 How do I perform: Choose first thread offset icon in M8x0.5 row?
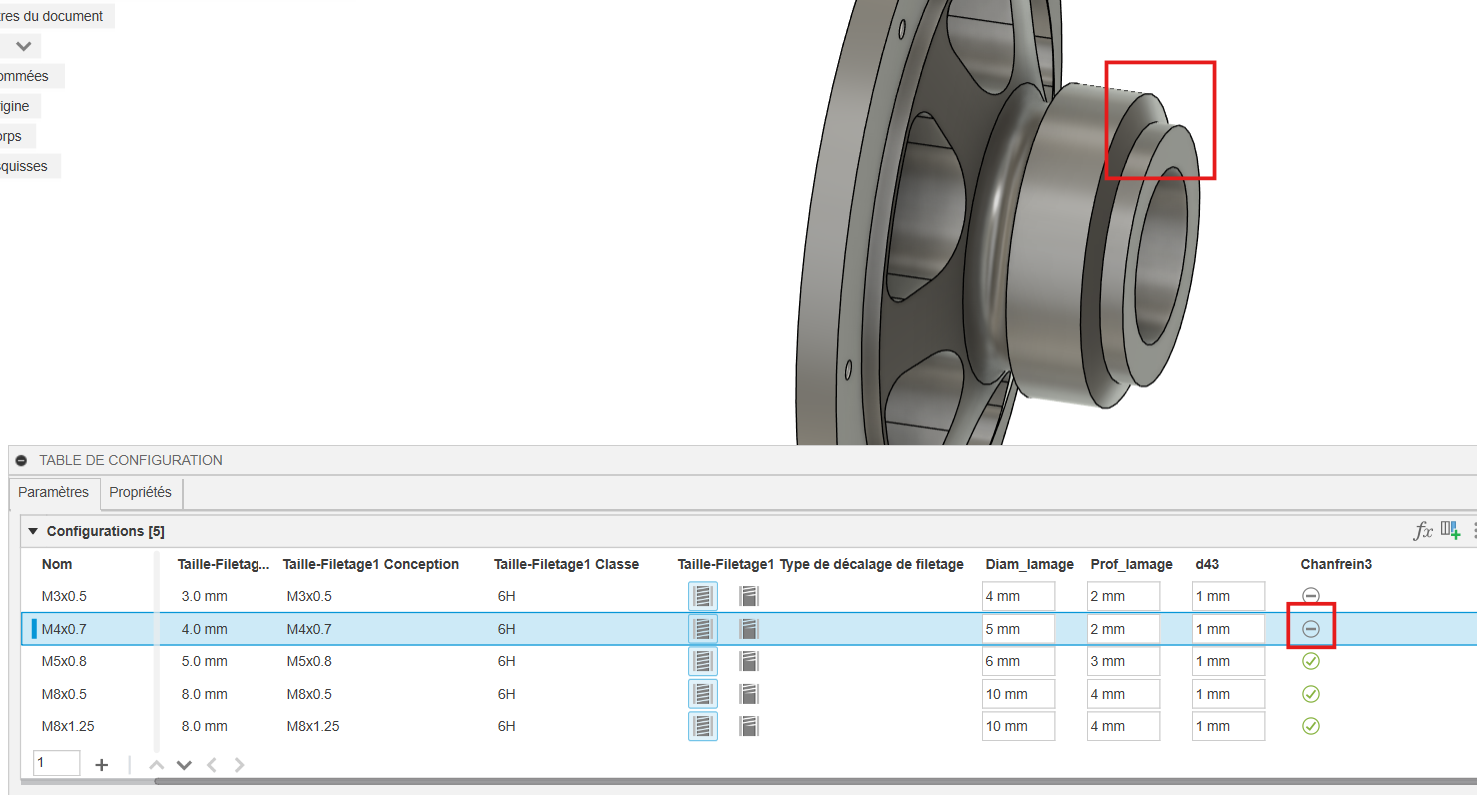(702, 694)
